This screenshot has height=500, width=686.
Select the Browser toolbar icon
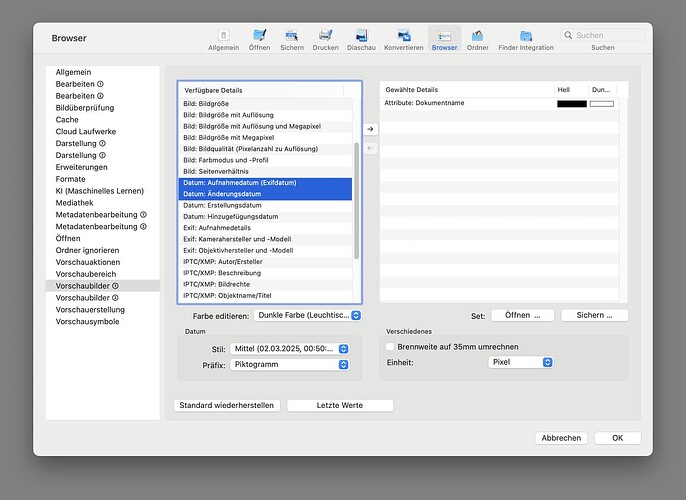click(x=444, y=40)
